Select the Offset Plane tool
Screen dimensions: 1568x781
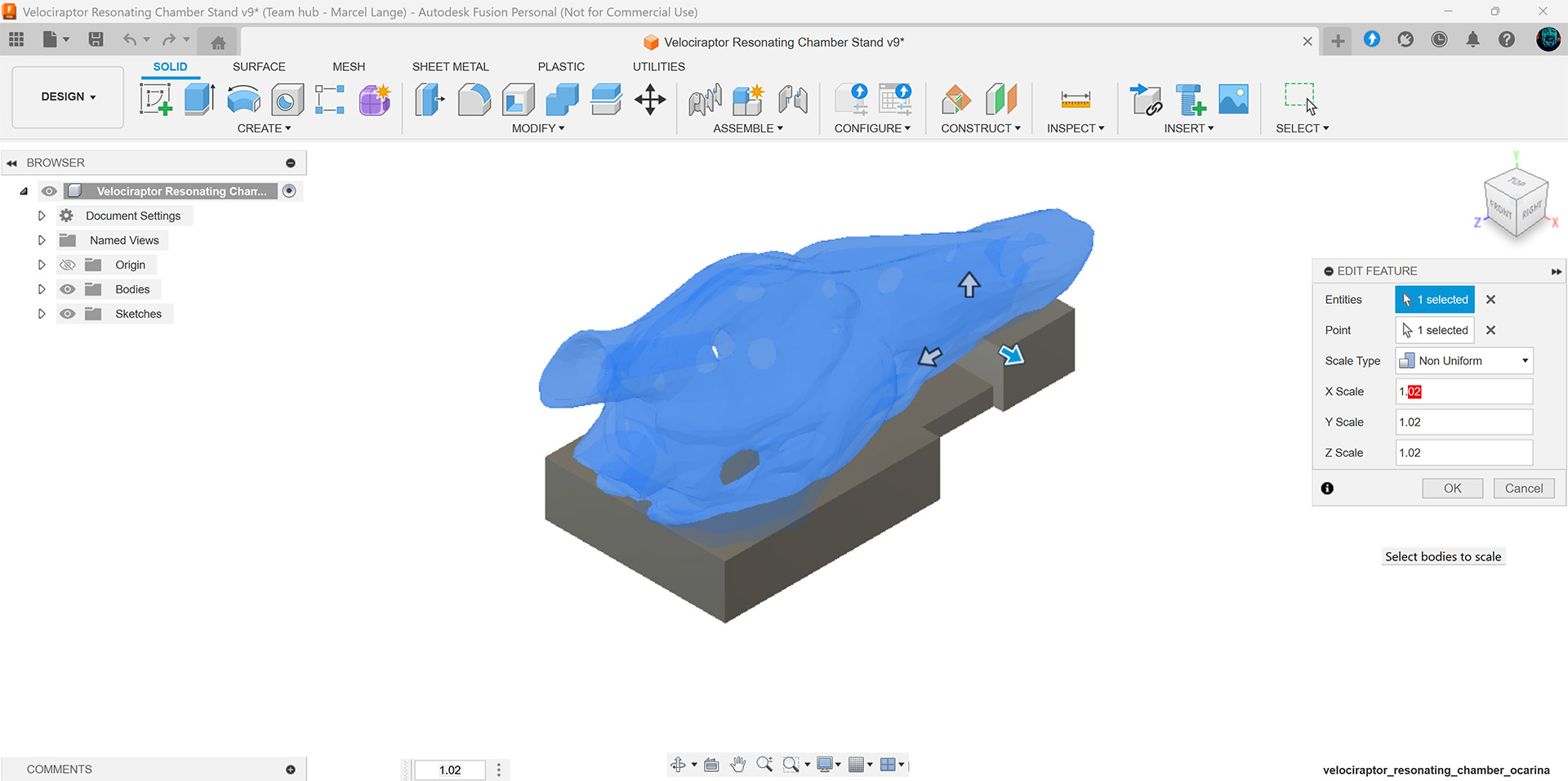tap(956, 100)
